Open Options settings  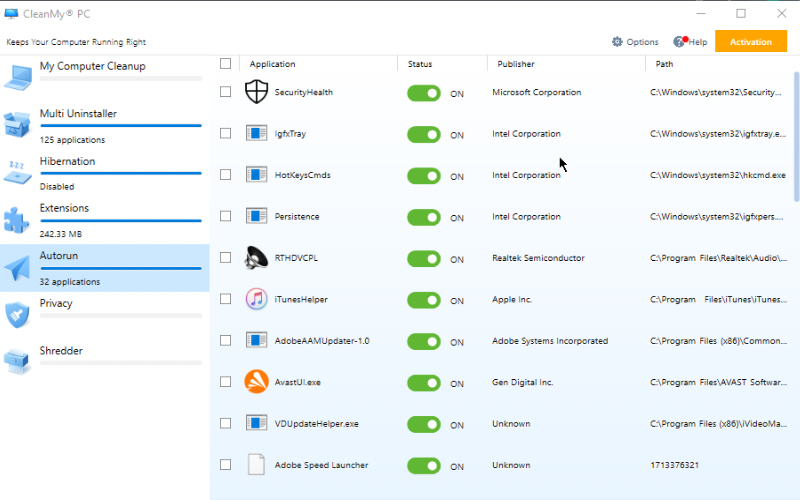(x=635, y=42)
